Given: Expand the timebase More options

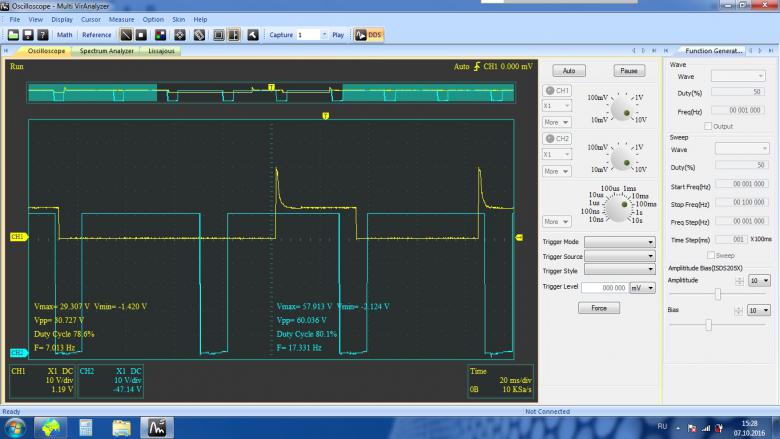Looking at the screenshot, I should (x=557, y=222).
